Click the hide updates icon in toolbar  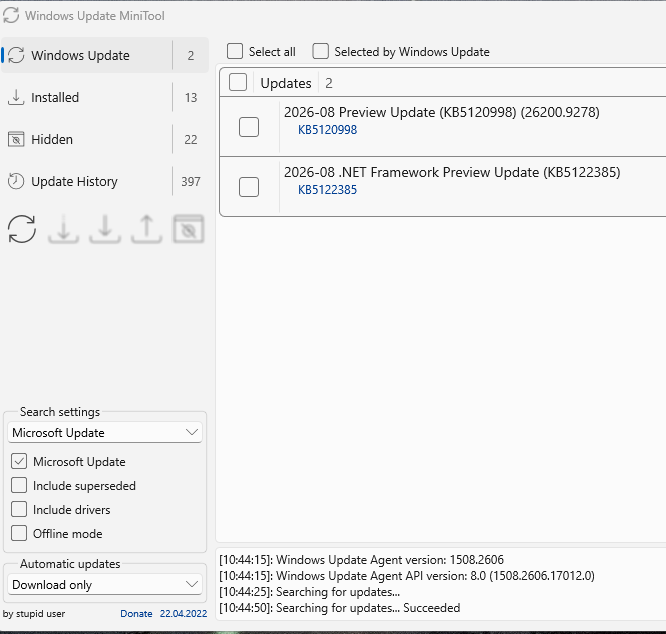click(189, 229)
